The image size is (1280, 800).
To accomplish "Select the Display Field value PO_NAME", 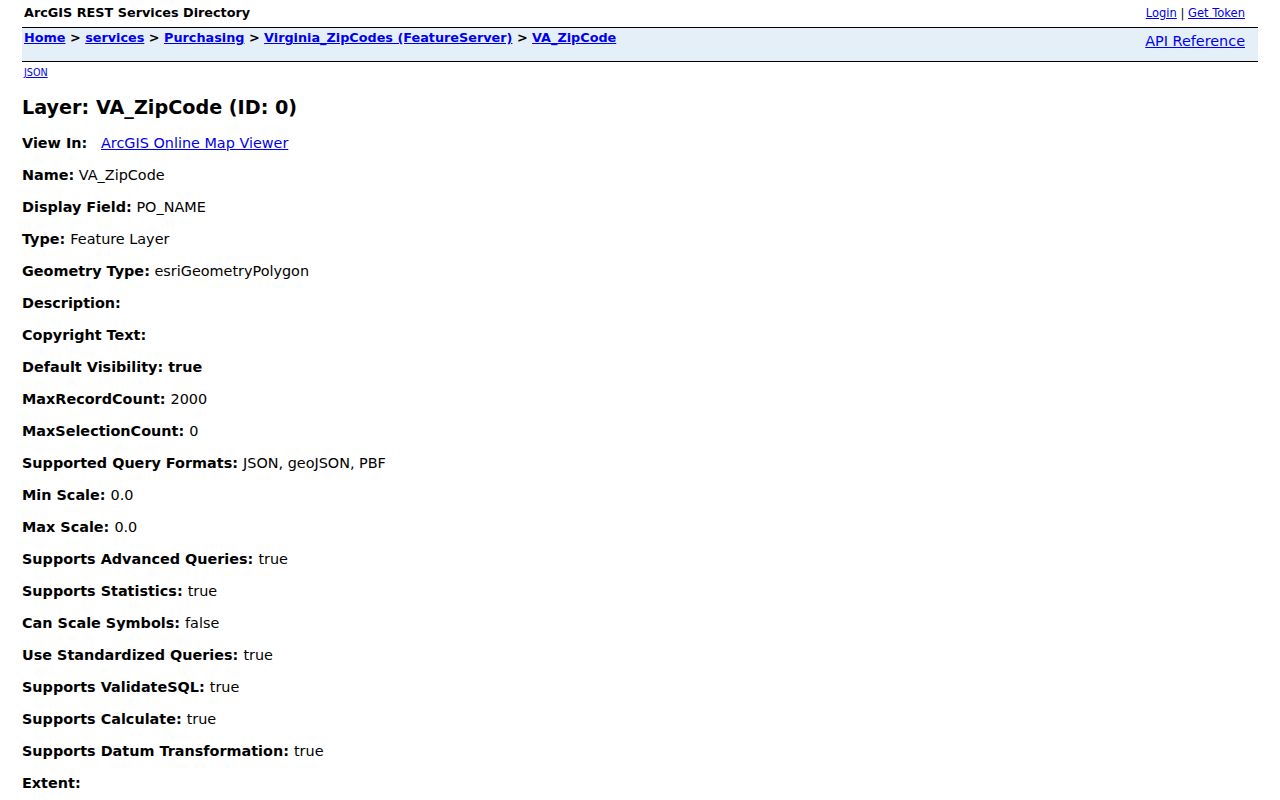I will pyautogui.click(x=171, y=207).
